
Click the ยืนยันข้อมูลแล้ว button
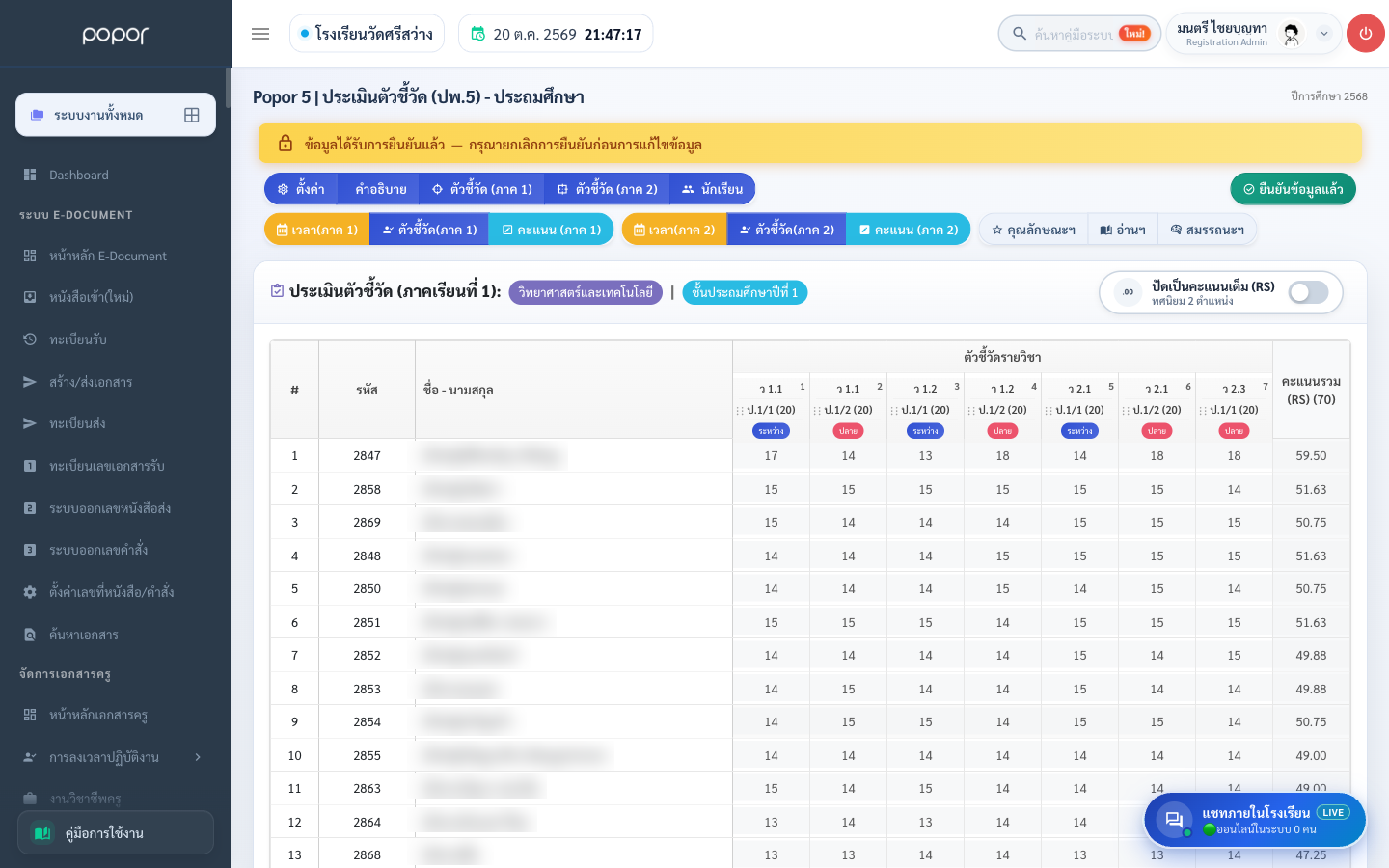(x=1293, y=189)
